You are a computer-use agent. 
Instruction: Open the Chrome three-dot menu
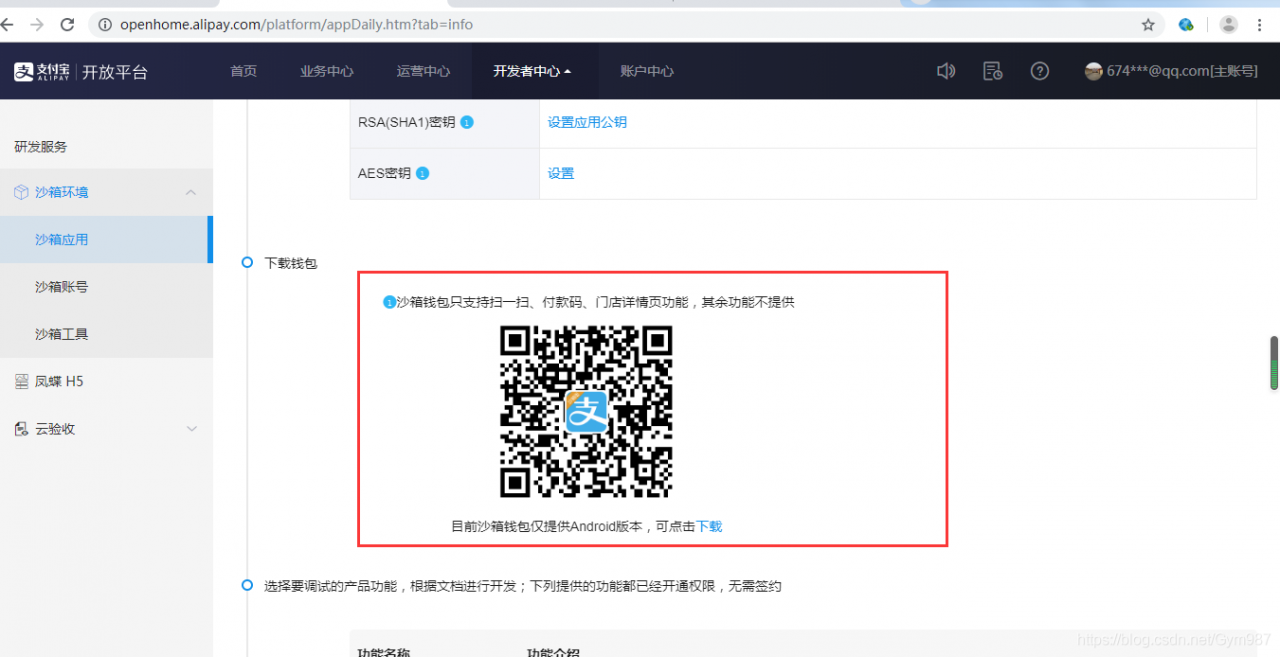(1260, 24)
